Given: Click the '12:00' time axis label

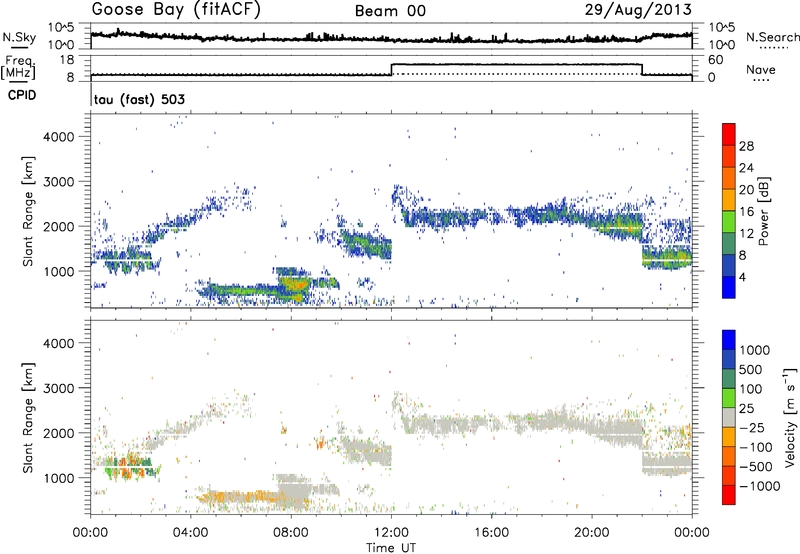Looking at the screenshot, I should 391,532.
